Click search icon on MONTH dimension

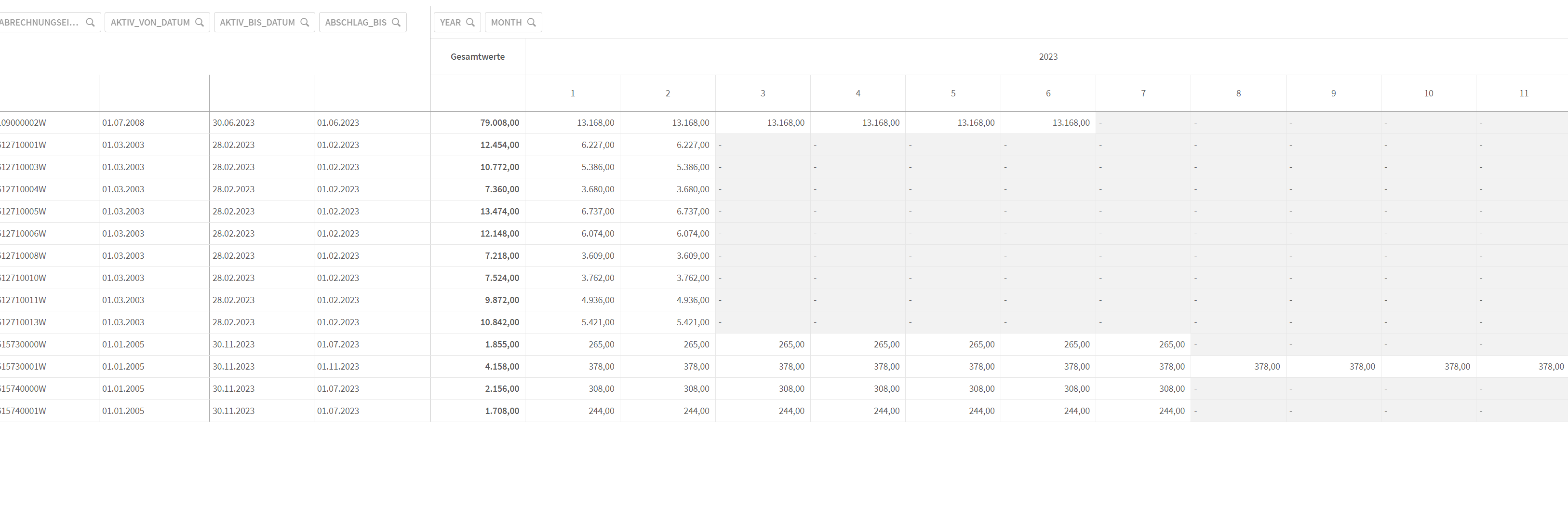point(531,23)
